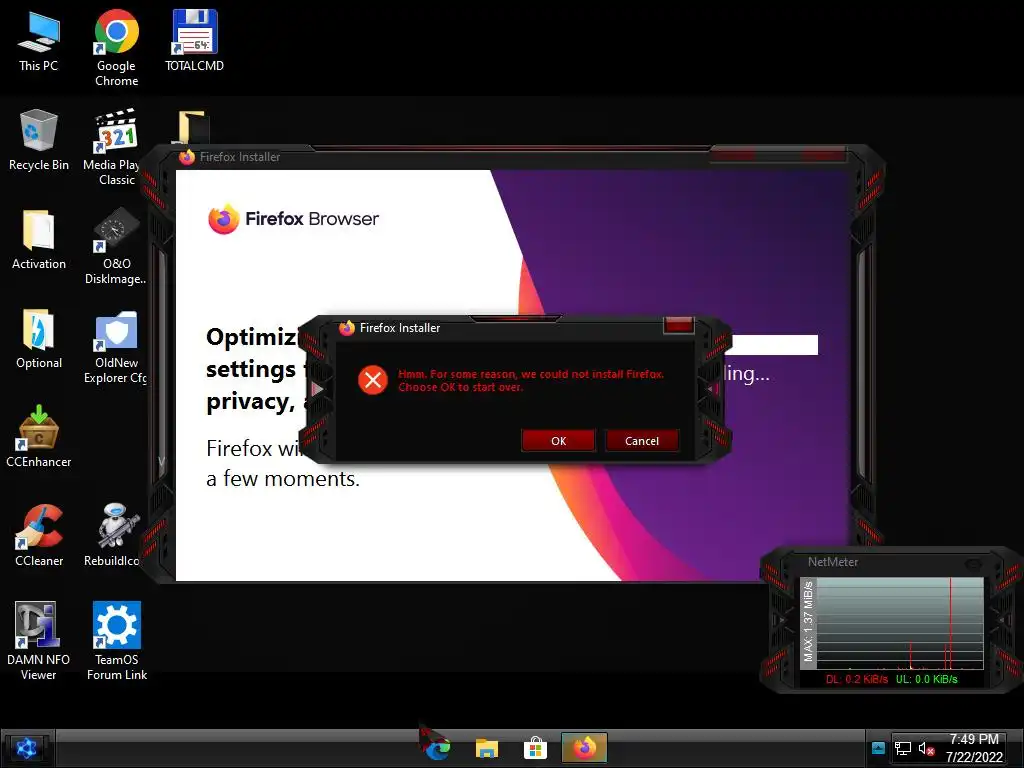
Task: Click the Start button on the taskbar
Action: click(x=27, y=748)
